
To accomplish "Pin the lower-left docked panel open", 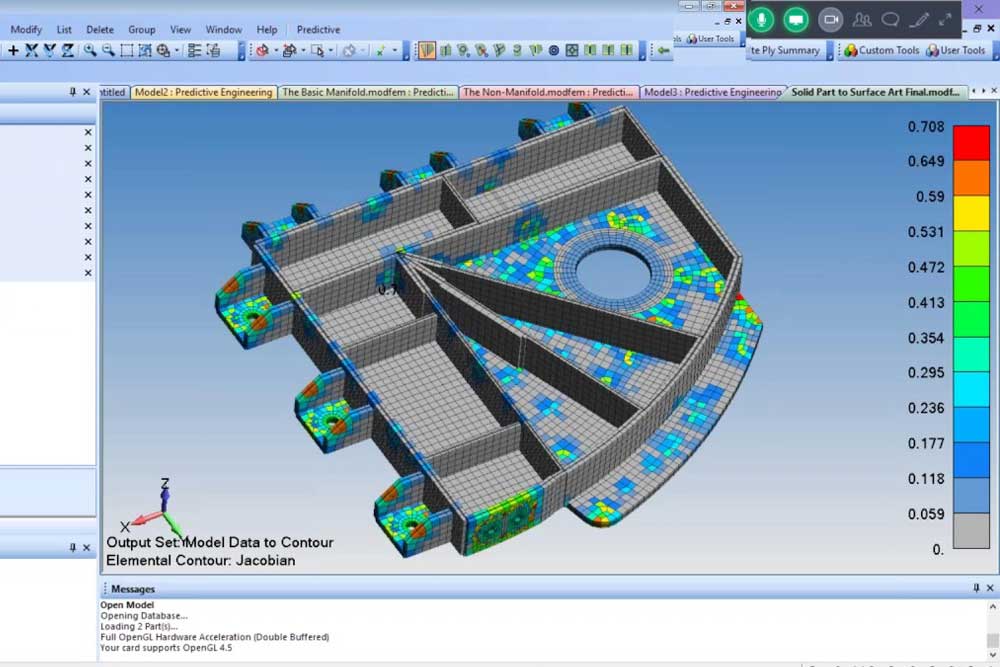I will (x=75, y=547).
